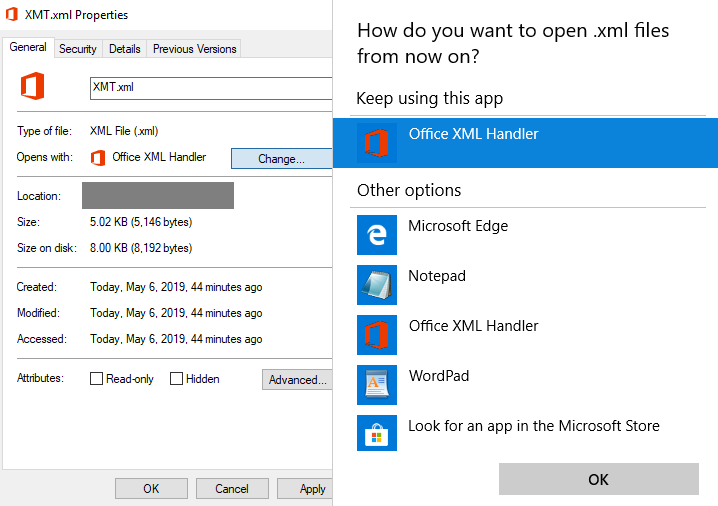The width and height of the screenshot is (718, 506).
Task: Click the Office icon in Properties title bar
Action: [11, 15]
